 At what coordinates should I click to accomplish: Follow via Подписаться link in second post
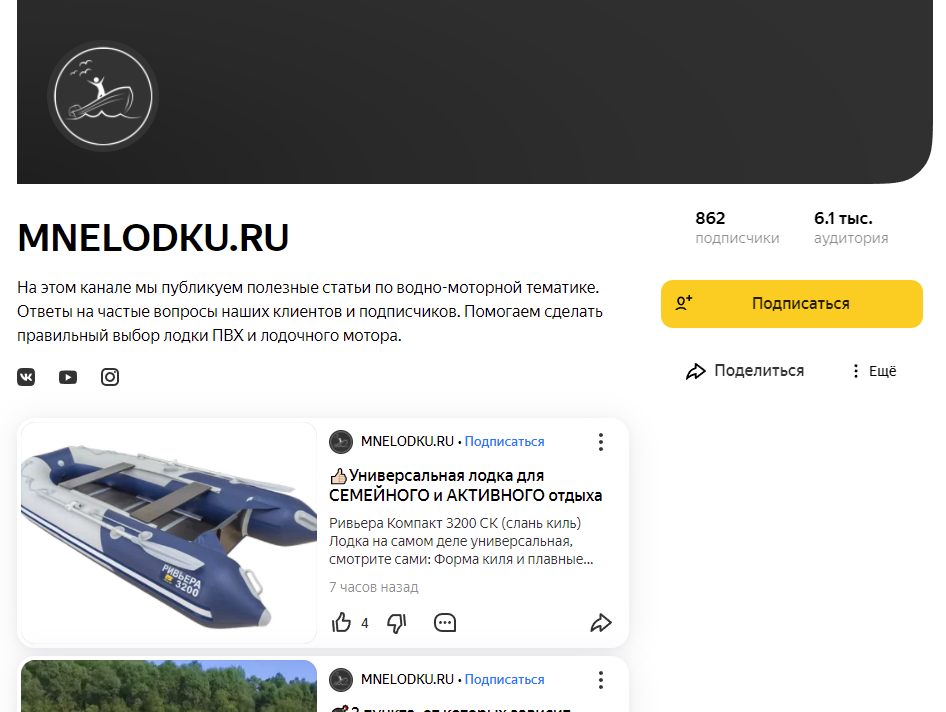pyautogui.click(x=504, y=679)
